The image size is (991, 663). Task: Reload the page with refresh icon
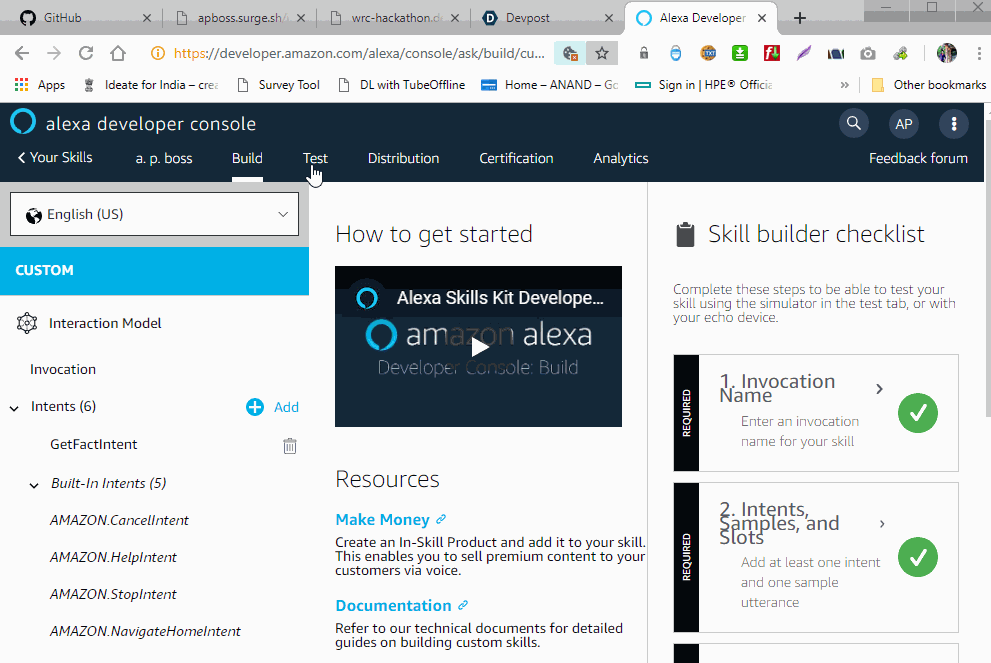tap(85, 53)
